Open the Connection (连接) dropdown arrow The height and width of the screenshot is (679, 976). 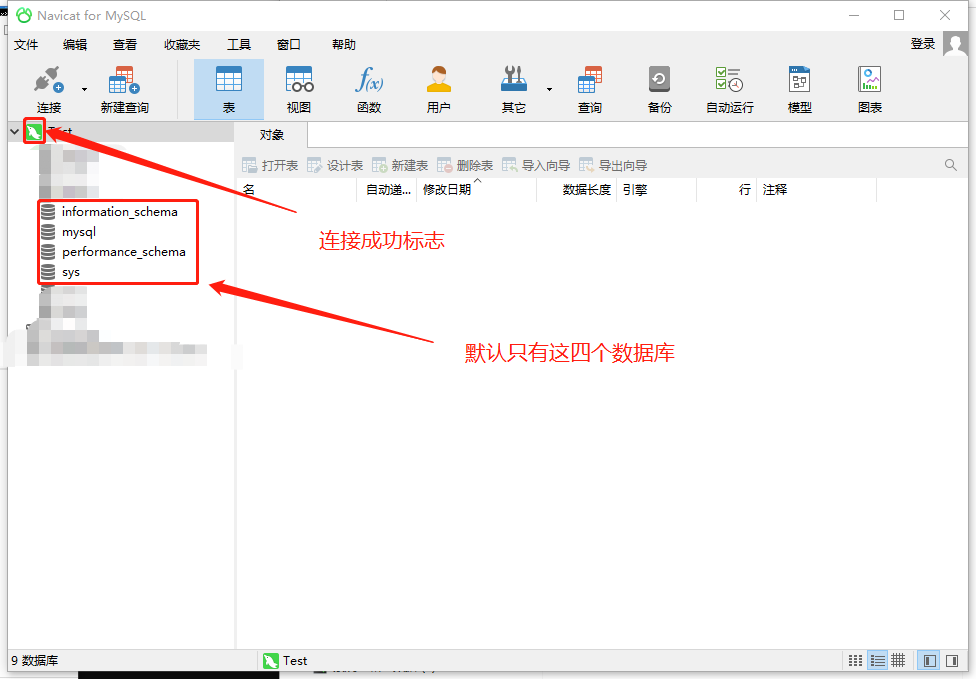coord(84,91)
